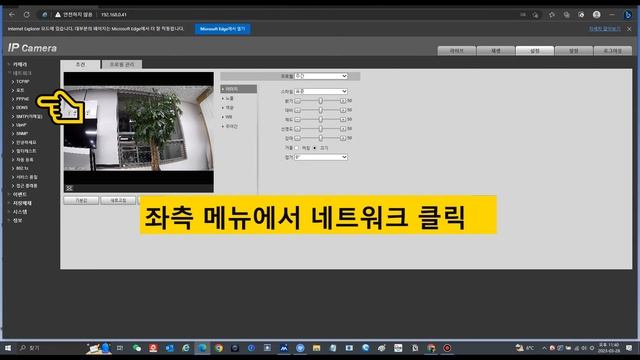Increase gamma with the plus button
Screen dimensions: 640x360
[343, 138]
